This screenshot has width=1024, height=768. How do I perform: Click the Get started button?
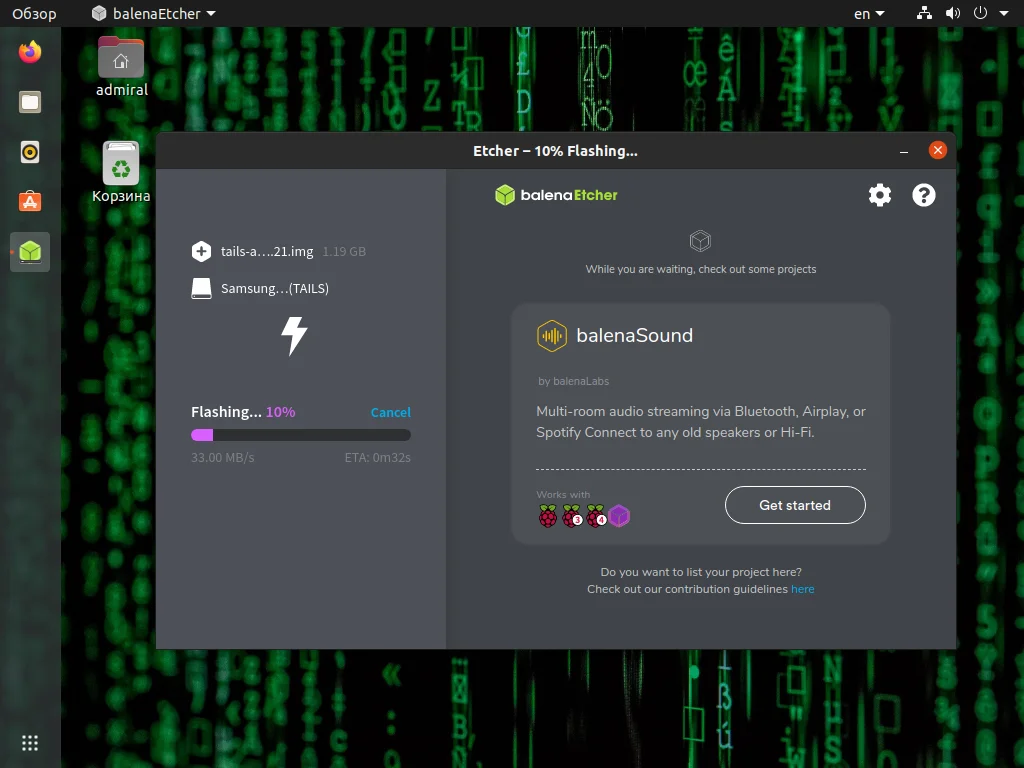(x=795, y=505)
